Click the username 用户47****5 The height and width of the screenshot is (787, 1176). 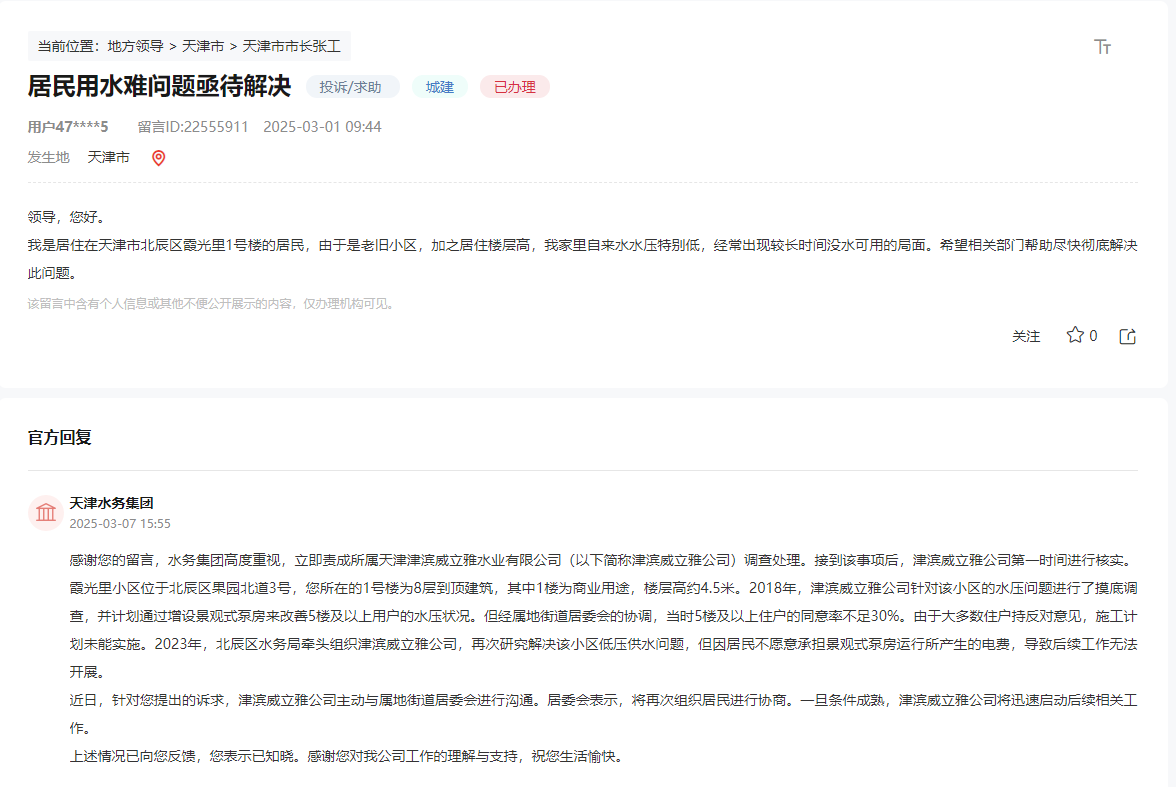(68, 127)
